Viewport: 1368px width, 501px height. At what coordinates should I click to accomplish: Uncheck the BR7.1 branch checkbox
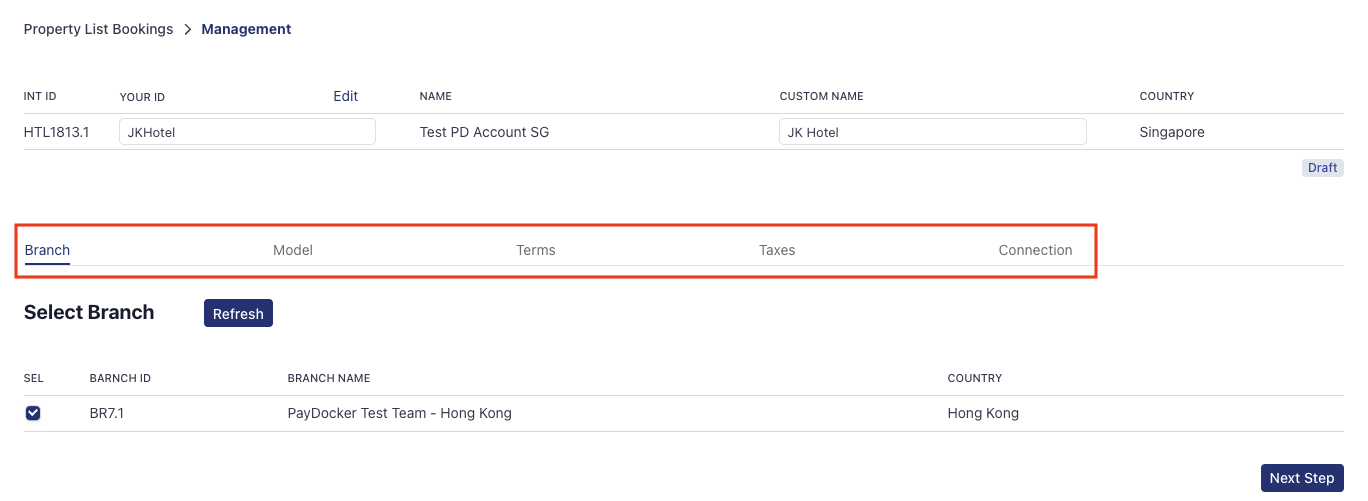click(x=33, y=413)
